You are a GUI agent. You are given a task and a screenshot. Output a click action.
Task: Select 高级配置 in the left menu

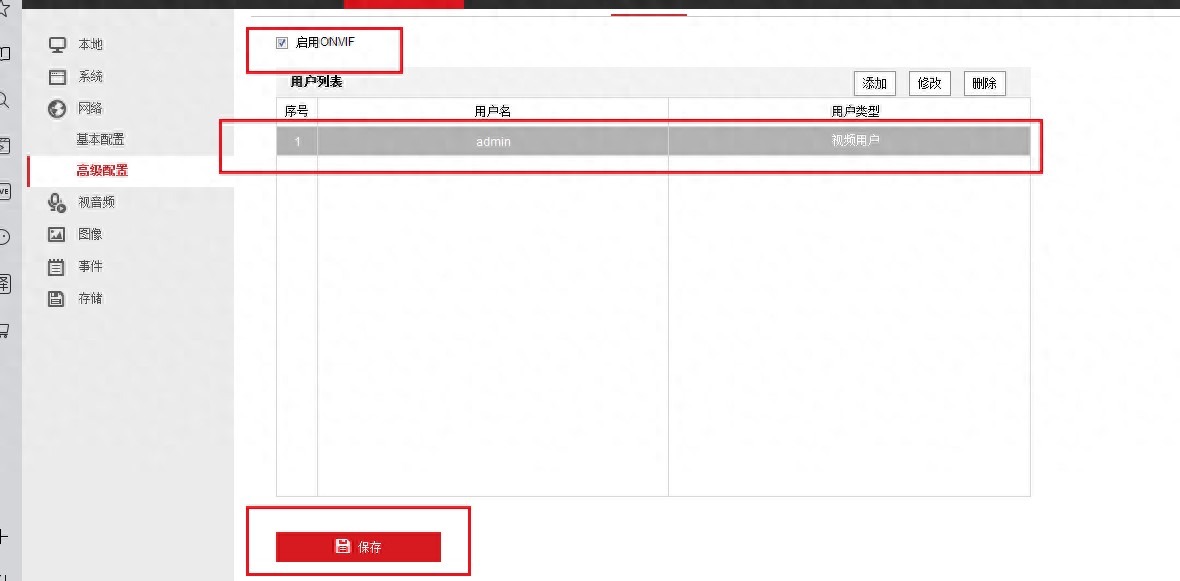coord(102,171)
